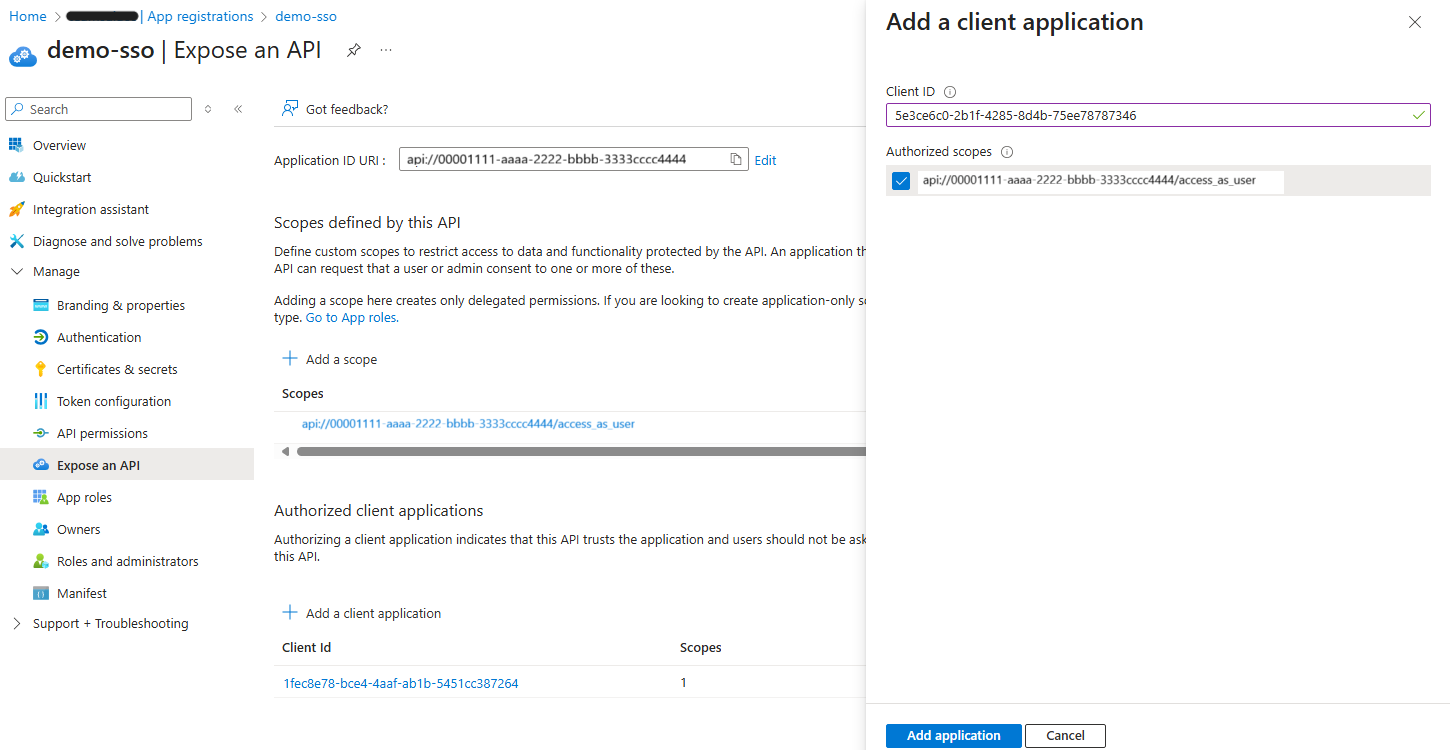Open Token configuration

coord(113,401)
